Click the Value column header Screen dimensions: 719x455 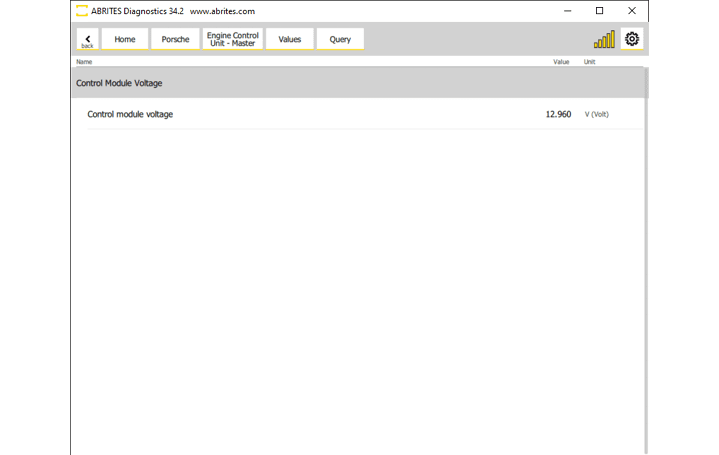(561, 62)
